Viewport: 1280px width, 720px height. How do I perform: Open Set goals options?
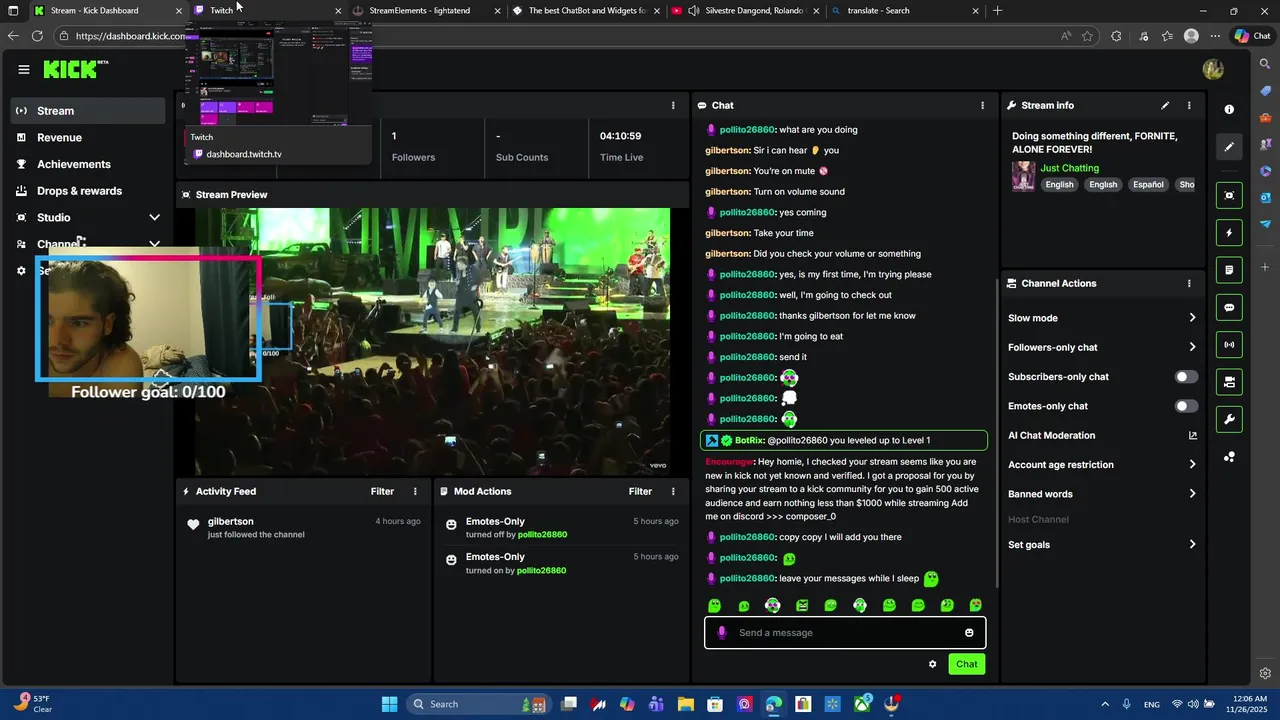tap(1102, 545)
